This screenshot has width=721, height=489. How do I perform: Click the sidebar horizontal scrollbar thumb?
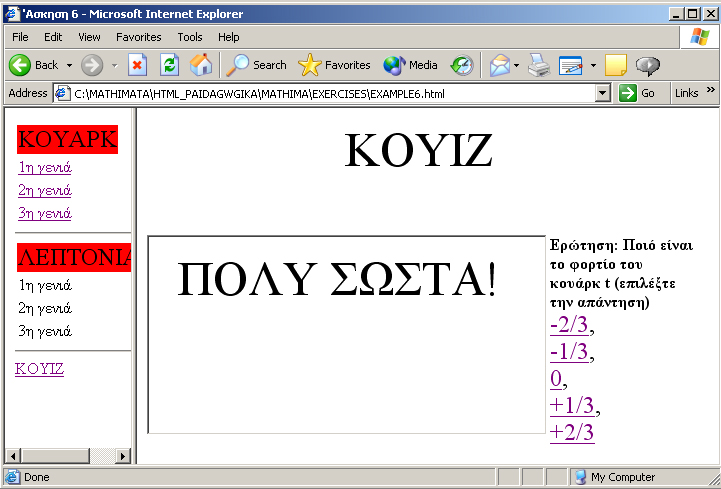(x=55, y=456)
